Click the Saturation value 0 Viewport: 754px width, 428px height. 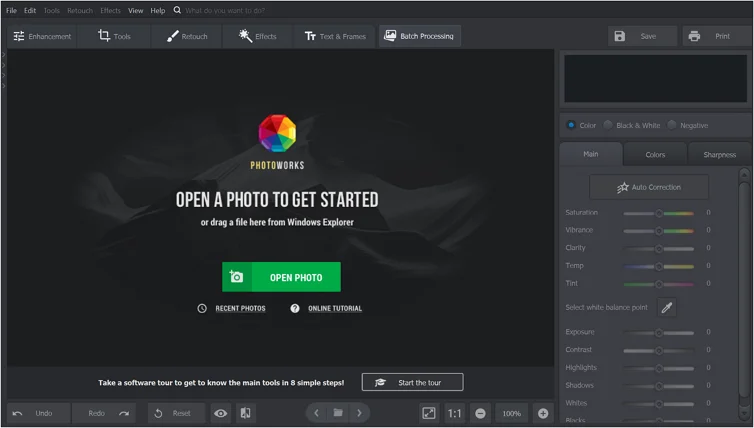[708, 212]
